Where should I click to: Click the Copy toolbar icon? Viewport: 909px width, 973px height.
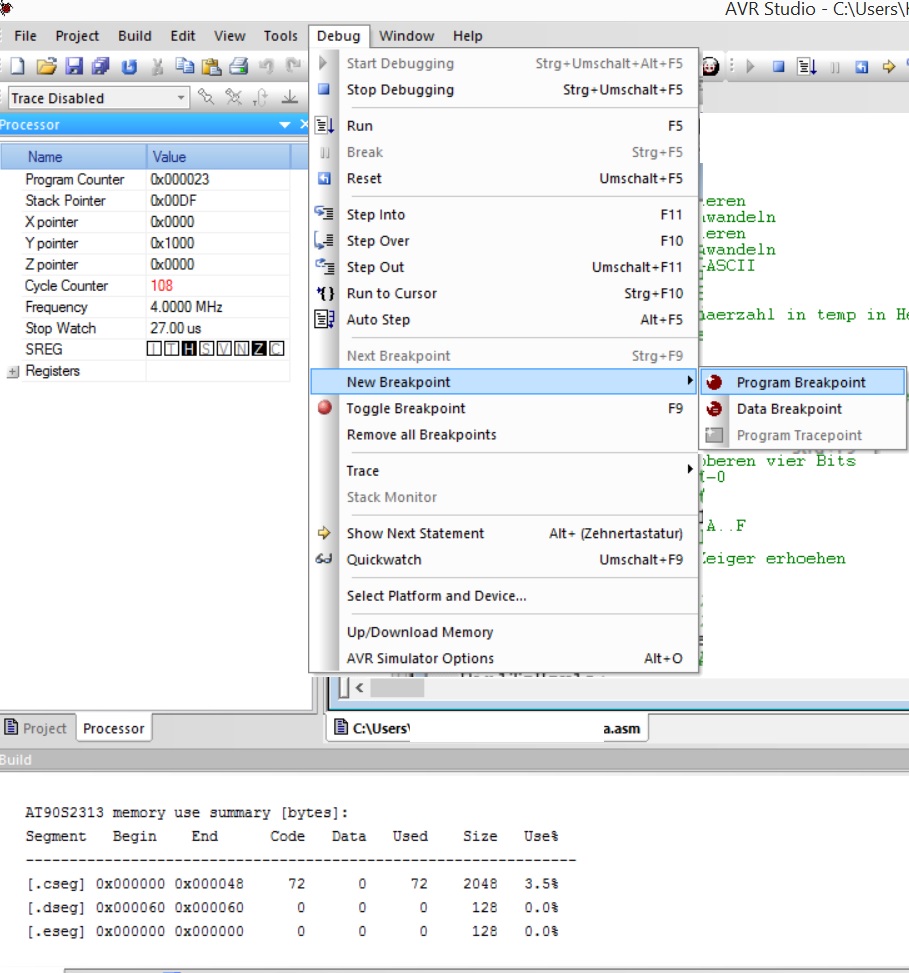[184, 66]
